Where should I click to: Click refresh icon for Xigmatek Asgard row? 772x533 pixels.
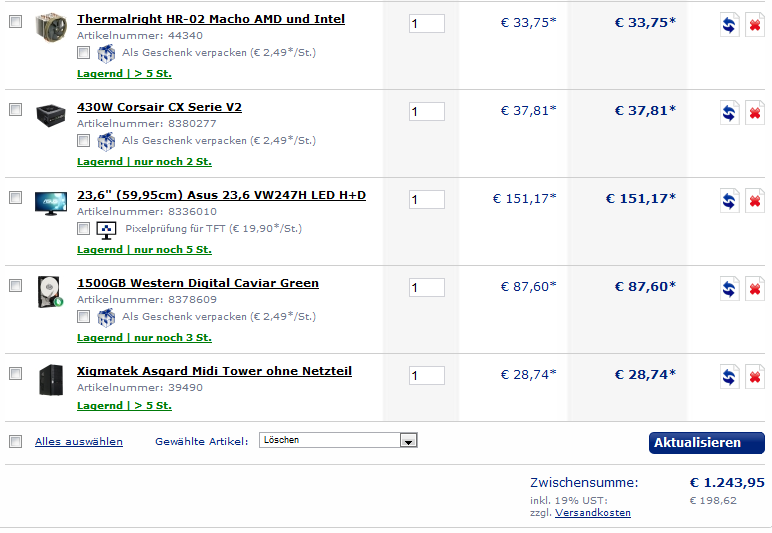tap(730, 377)
